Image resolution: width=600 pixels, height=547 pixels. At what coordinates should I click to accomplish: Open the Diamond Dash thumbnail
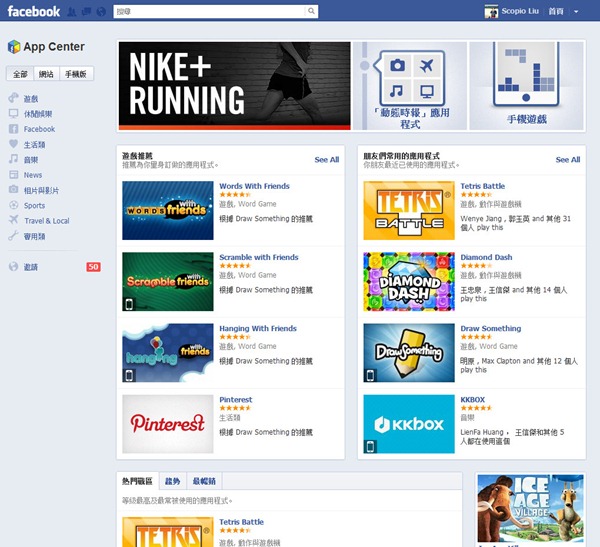[x=409, y=281]
